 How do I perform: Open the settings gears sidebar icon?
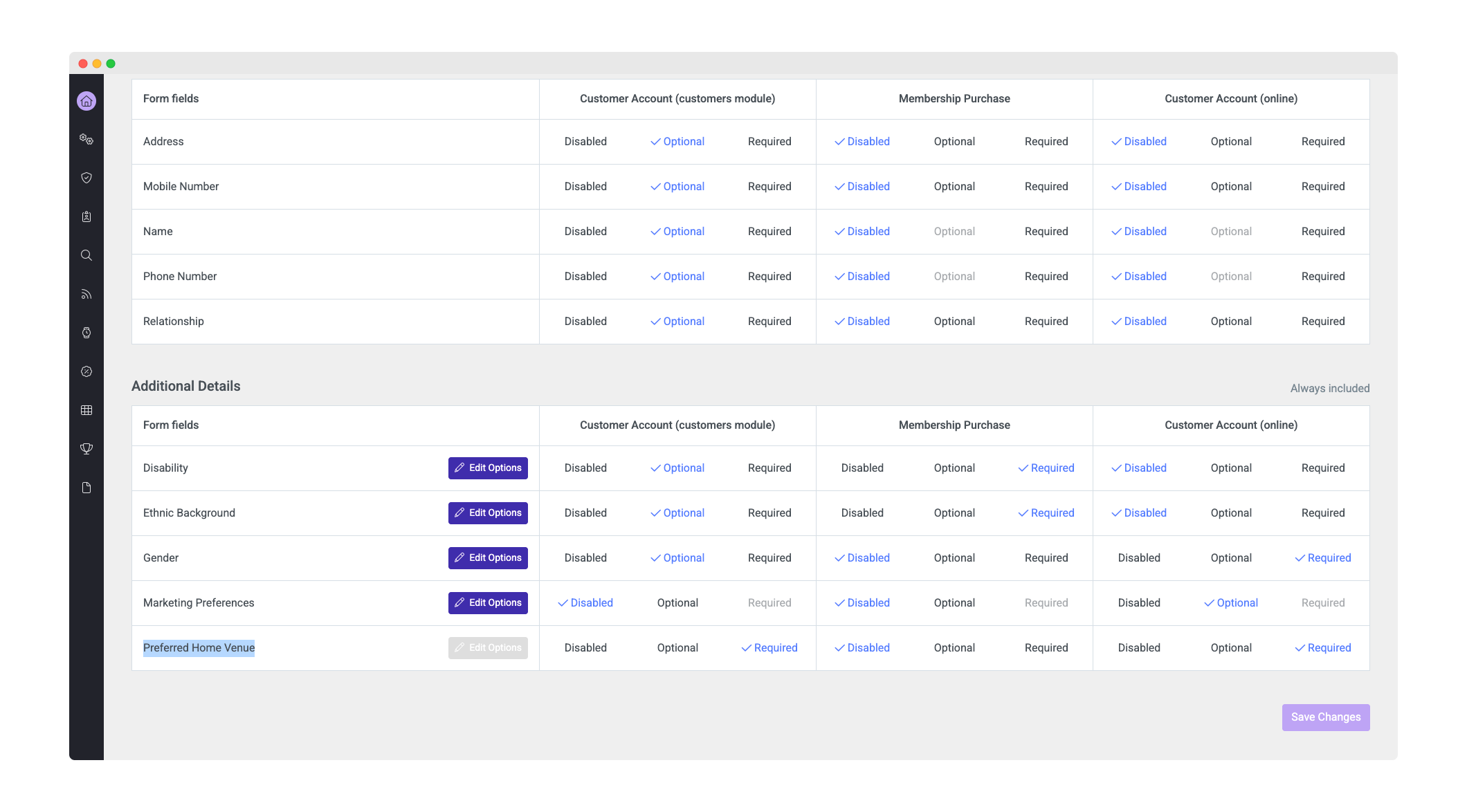click(x=86, y=139)
